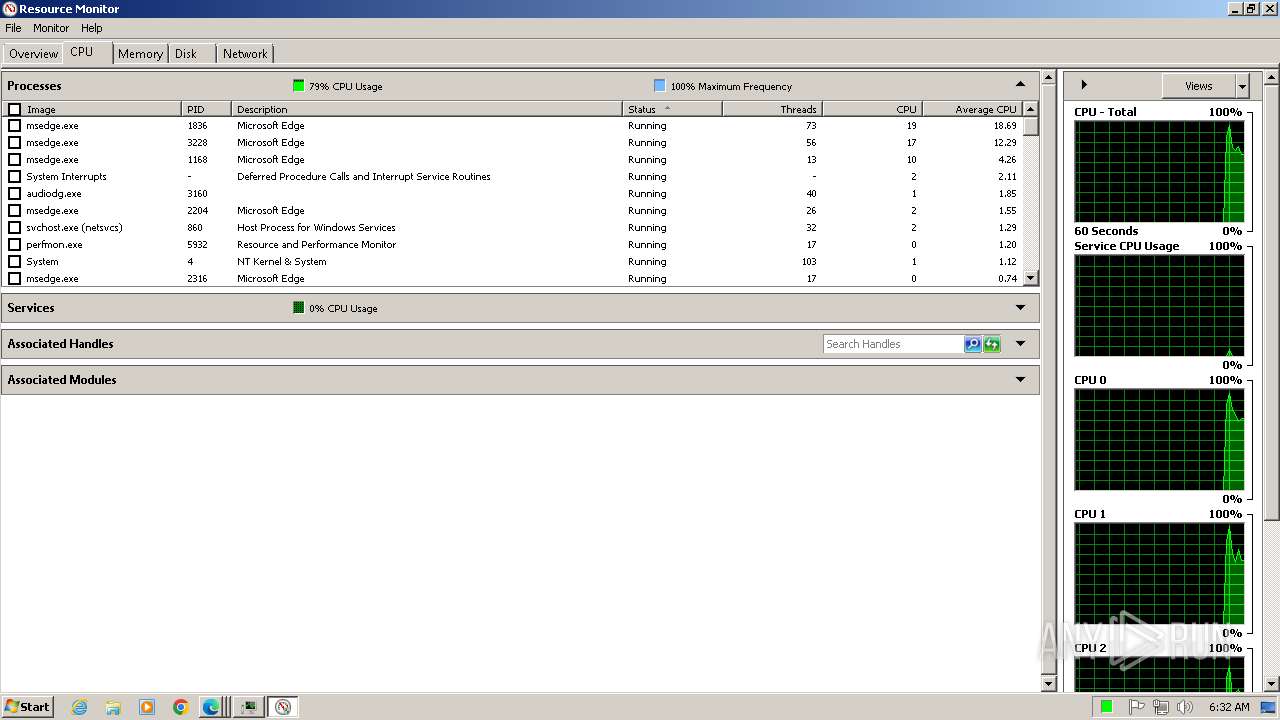This screenshot has width=1280, height=720.
Task: Click the CPU - Total graph
Action: 1159,171
